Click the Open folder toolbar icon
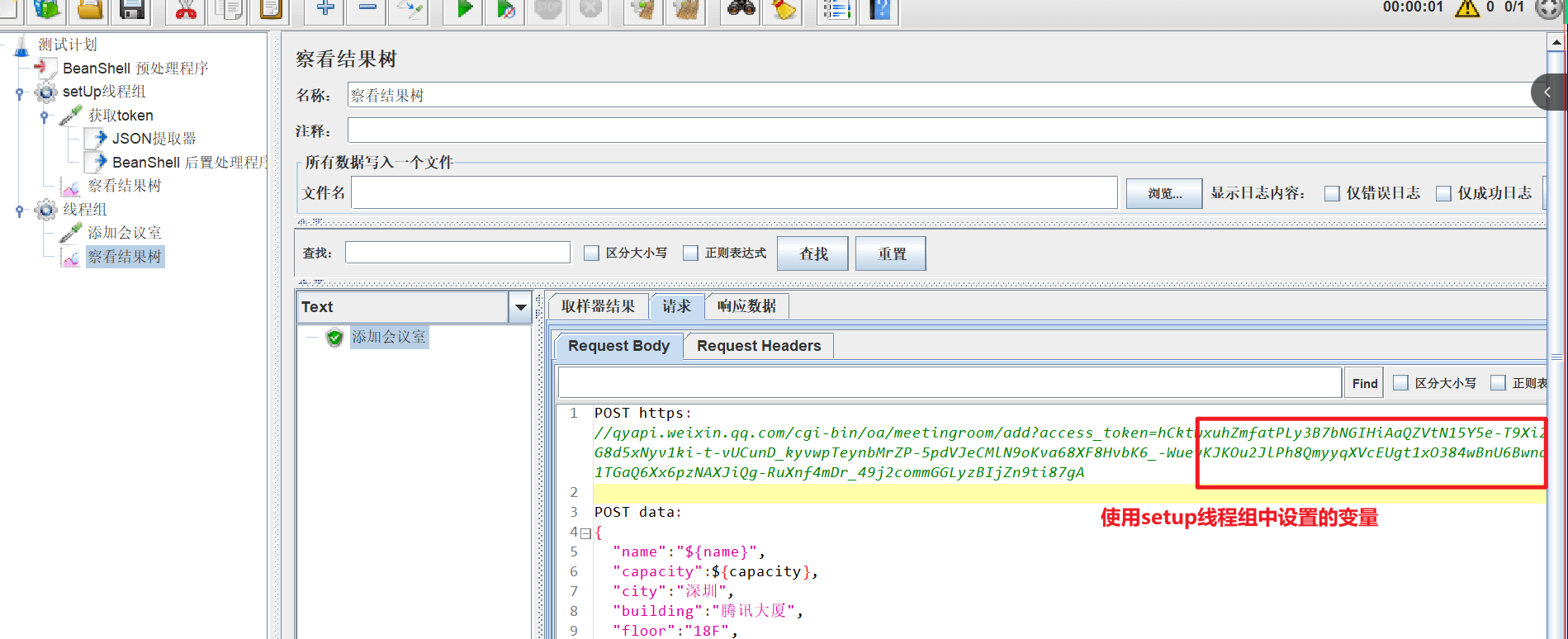Screen dimensions: 1568x639 point(90,9)
